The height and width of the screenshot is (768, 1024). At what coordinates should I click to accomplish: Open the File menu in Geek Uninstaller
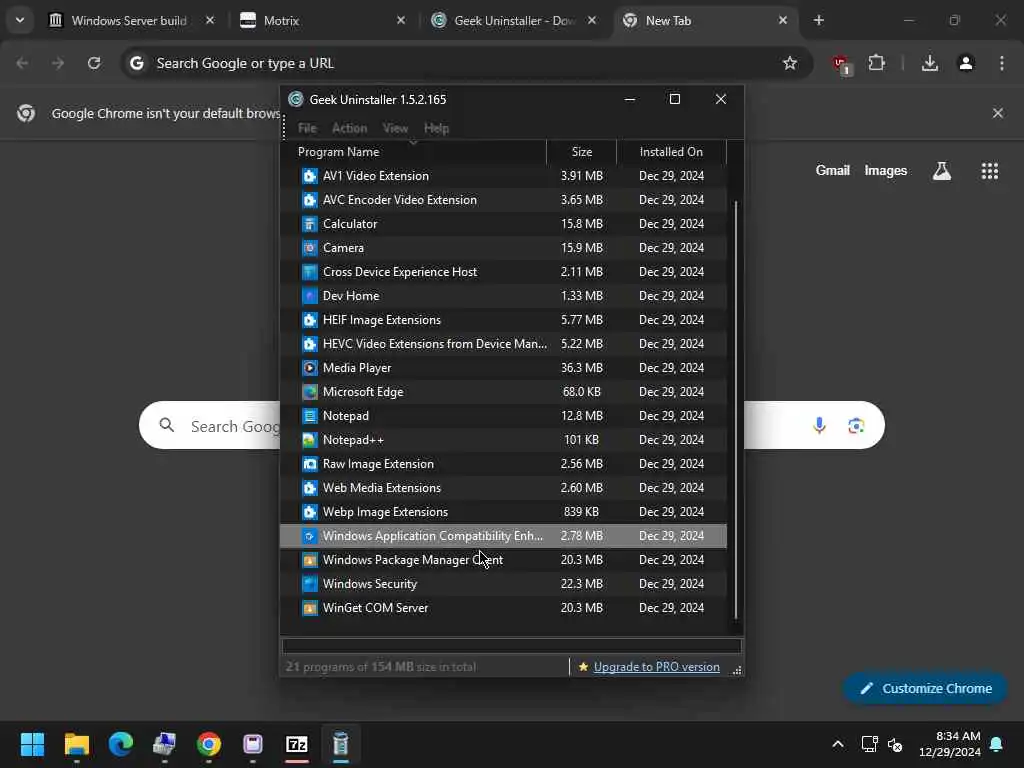pos(307,128)
